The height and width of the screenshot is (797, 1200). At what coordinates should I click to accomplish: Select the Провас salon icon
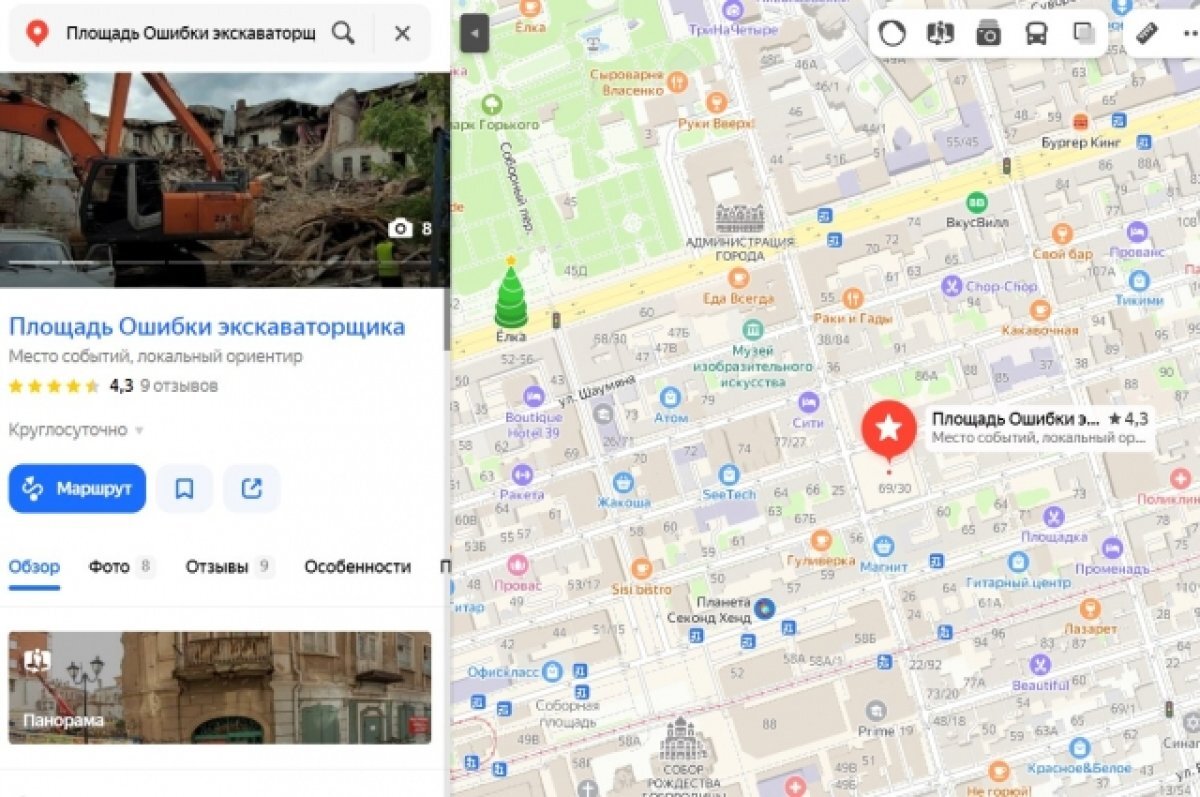pos(517,565)
